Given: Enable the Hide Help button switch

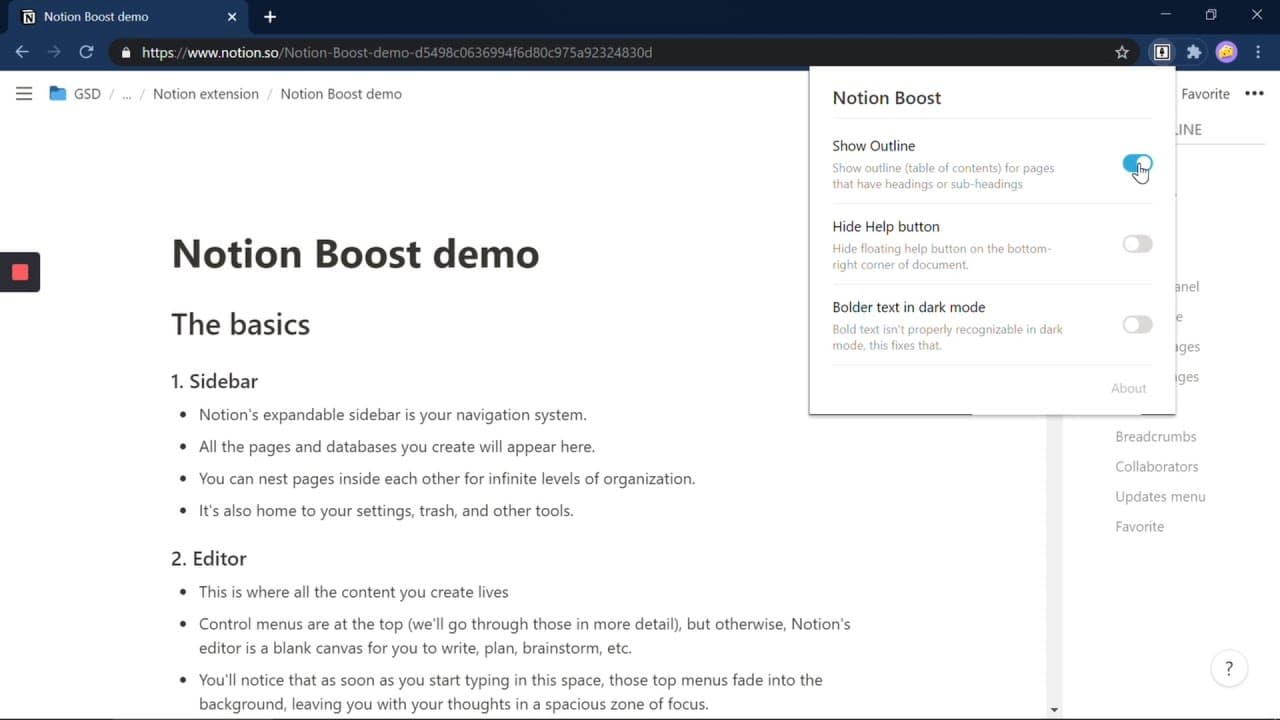Looking at the screenshot, I should point(1137,244).
